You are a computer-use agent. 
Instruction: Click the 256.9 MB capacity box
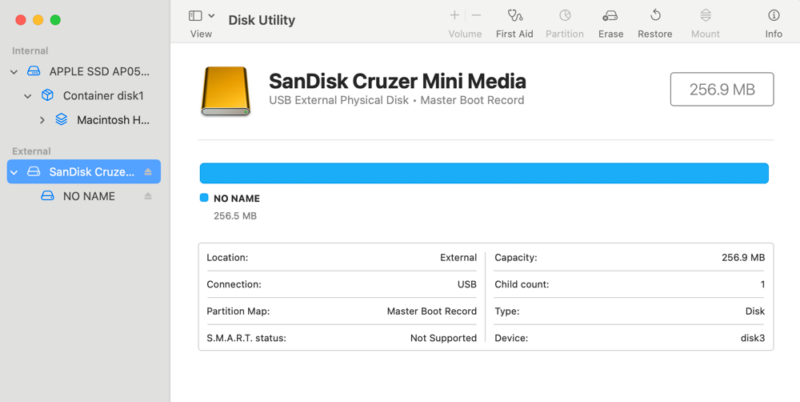point(721,89)
